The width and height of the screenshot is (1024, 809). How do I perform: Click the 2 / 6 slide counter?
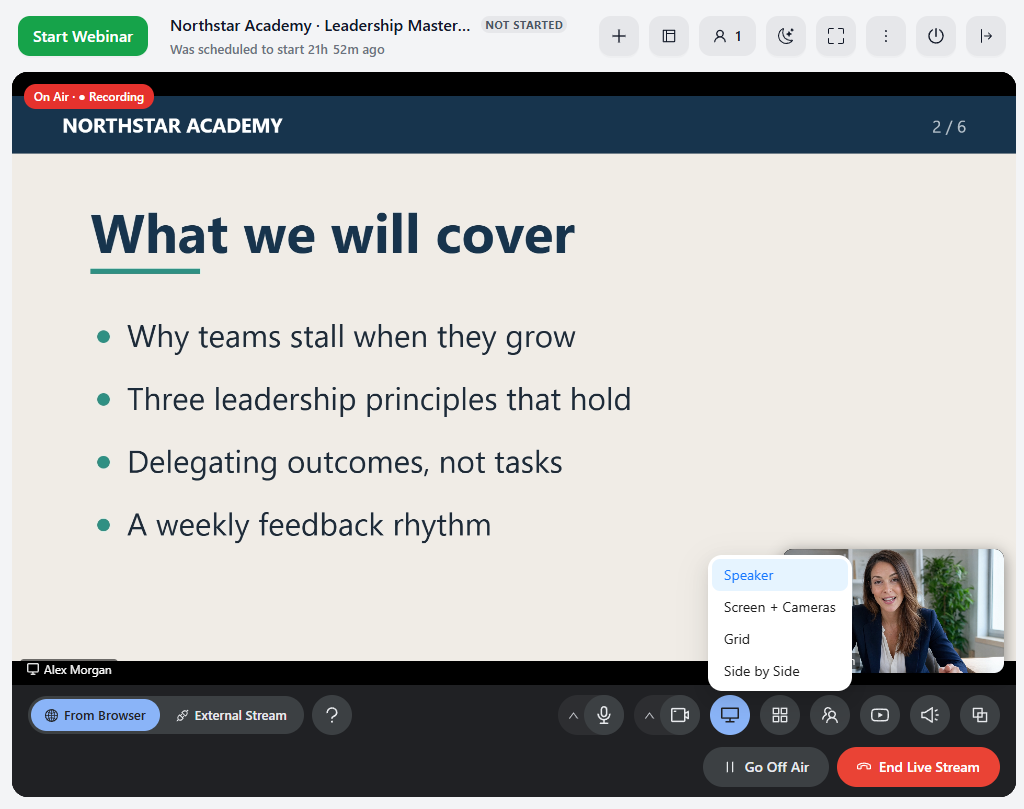coord(949,127)
